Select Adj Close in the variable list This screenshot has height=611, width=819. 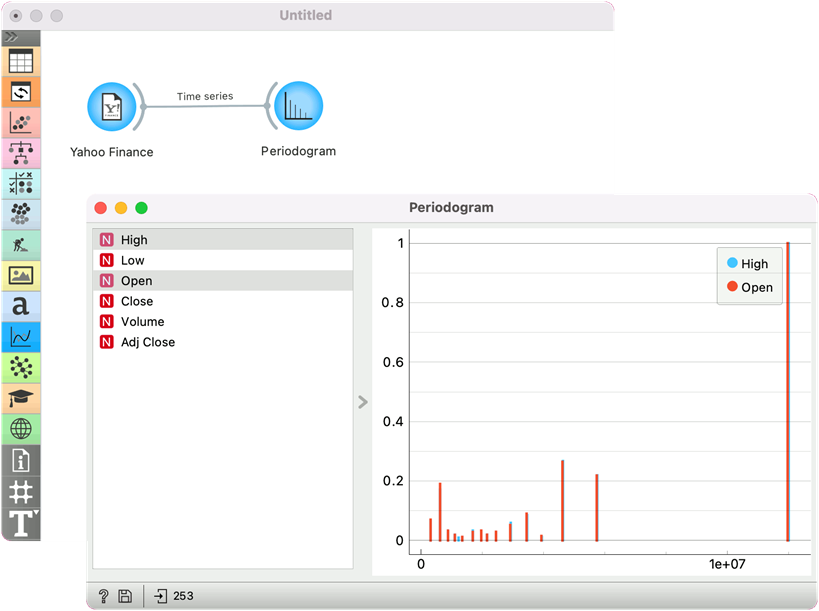click(x=223, y=342)
